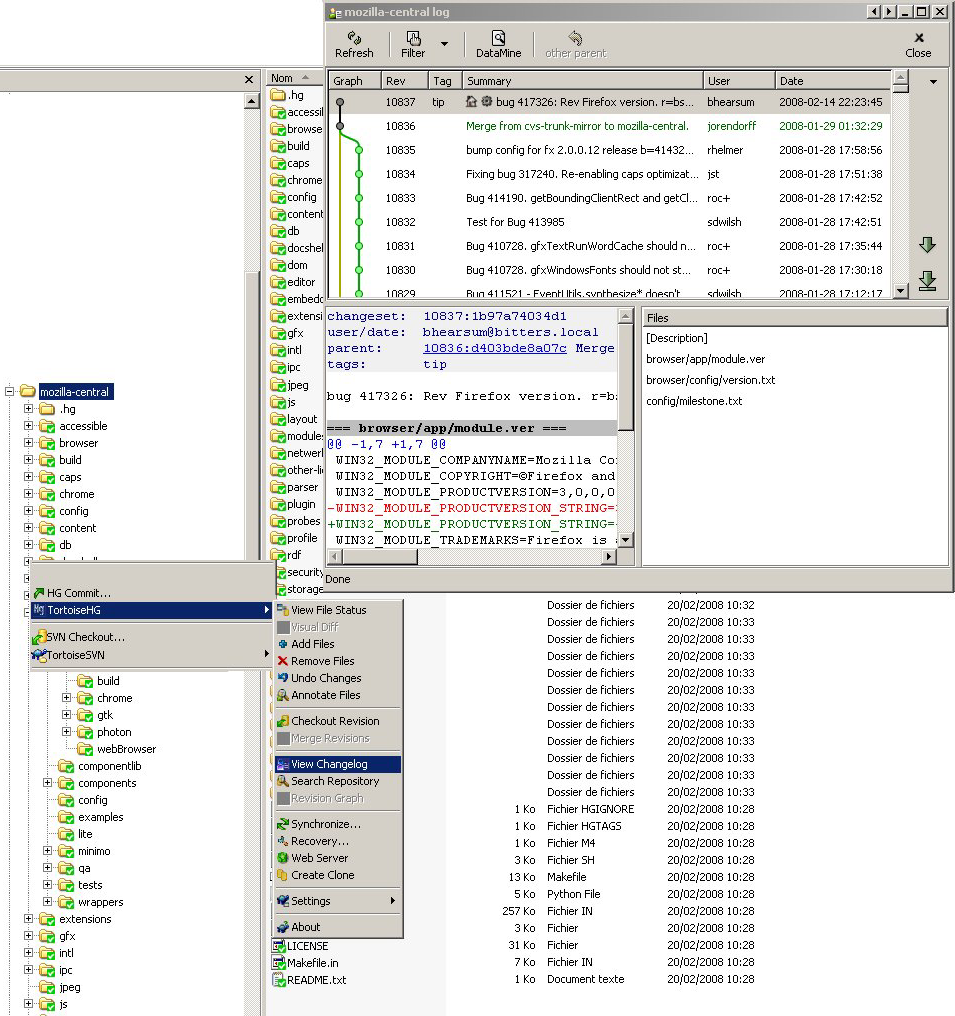Click the red X Remove Files icon
The height and width of the screenshot is (1016, 955).
point(282,661)
